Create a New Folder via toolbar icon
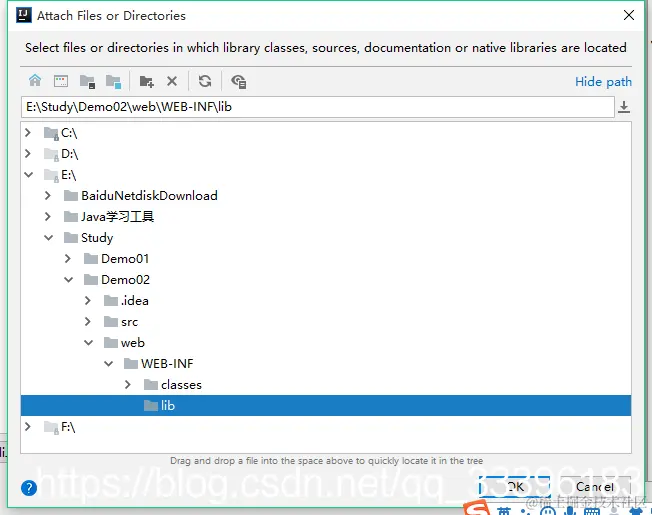Image resolution: width=652 pixels, height=515 pixels. pyautogui.click(x=146, y=81)
